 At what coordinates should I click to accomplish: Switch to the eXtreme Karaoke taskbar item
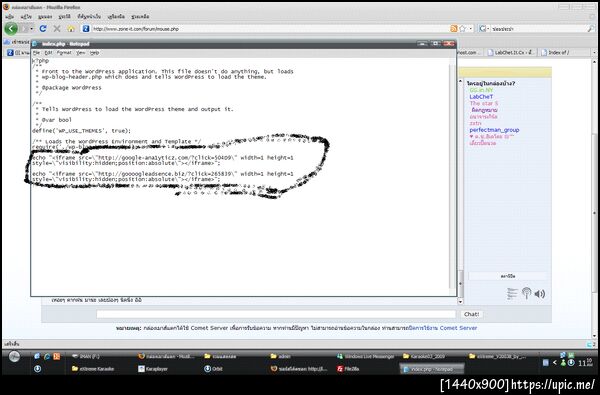(x=93, y=369)
